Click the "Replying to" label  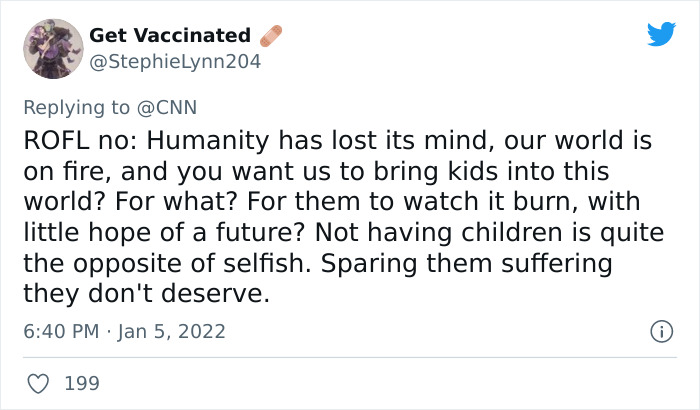tap(77, 108)
